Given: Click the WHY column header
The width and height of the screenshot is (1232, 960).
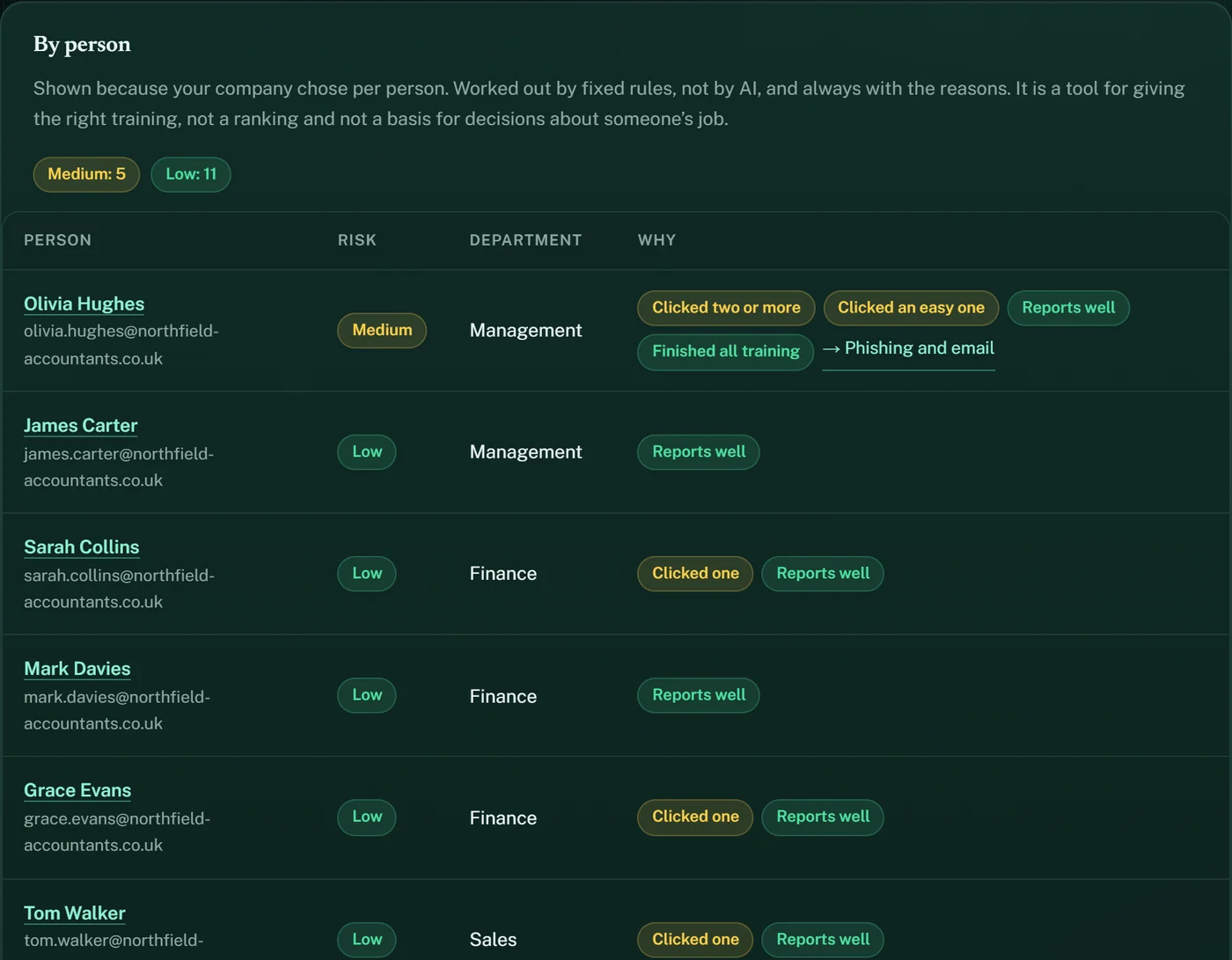Looking at the screenshot, I should tap(656, 240).
